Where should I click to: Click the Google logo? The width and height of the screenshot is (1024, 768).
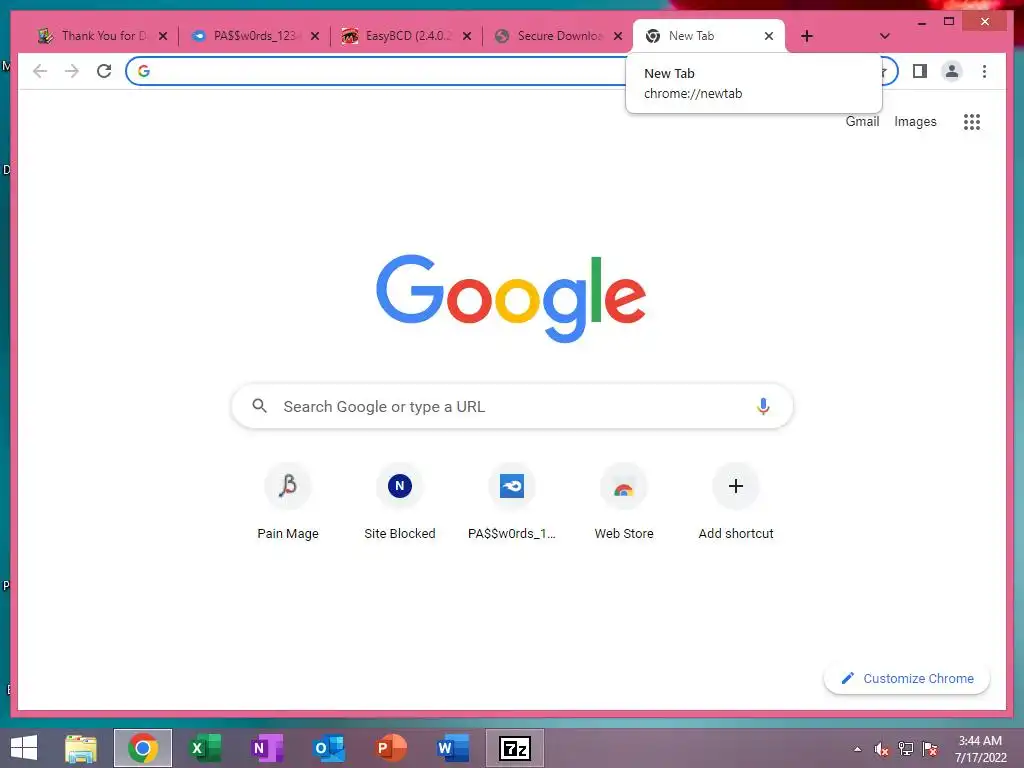click(511, 298)
